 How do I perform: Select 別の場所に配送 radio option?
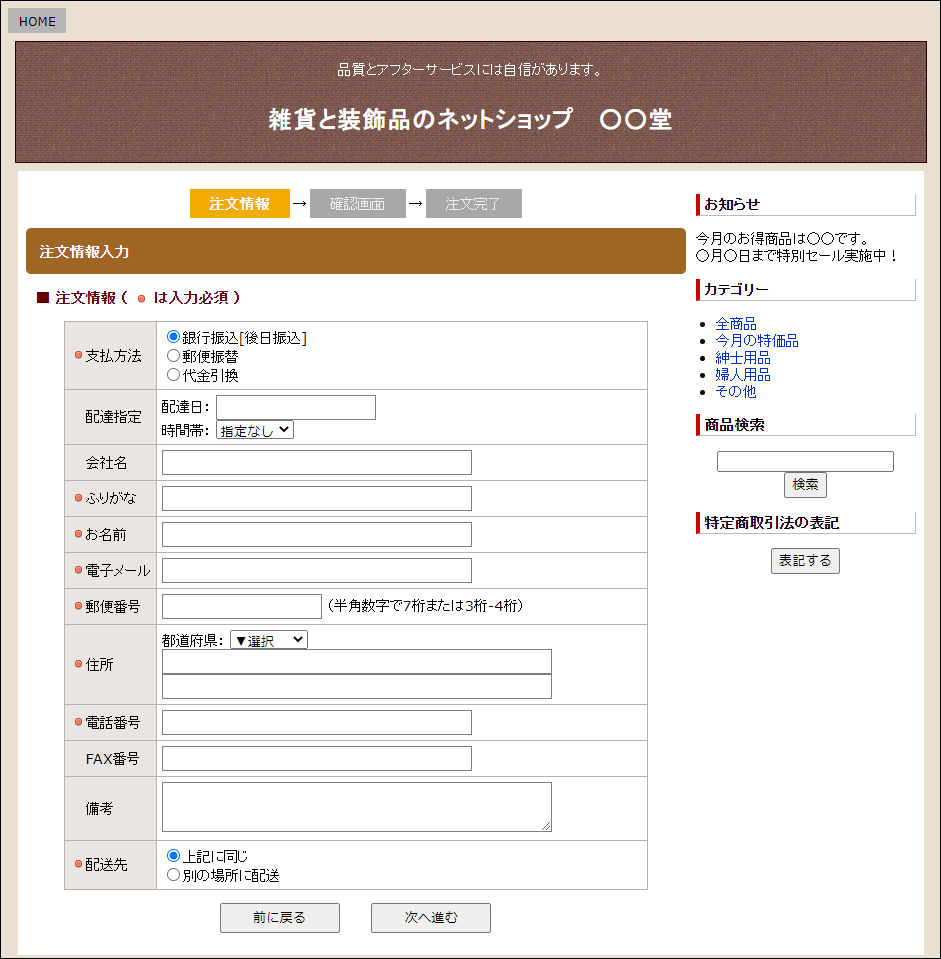[x=173, y=875]
